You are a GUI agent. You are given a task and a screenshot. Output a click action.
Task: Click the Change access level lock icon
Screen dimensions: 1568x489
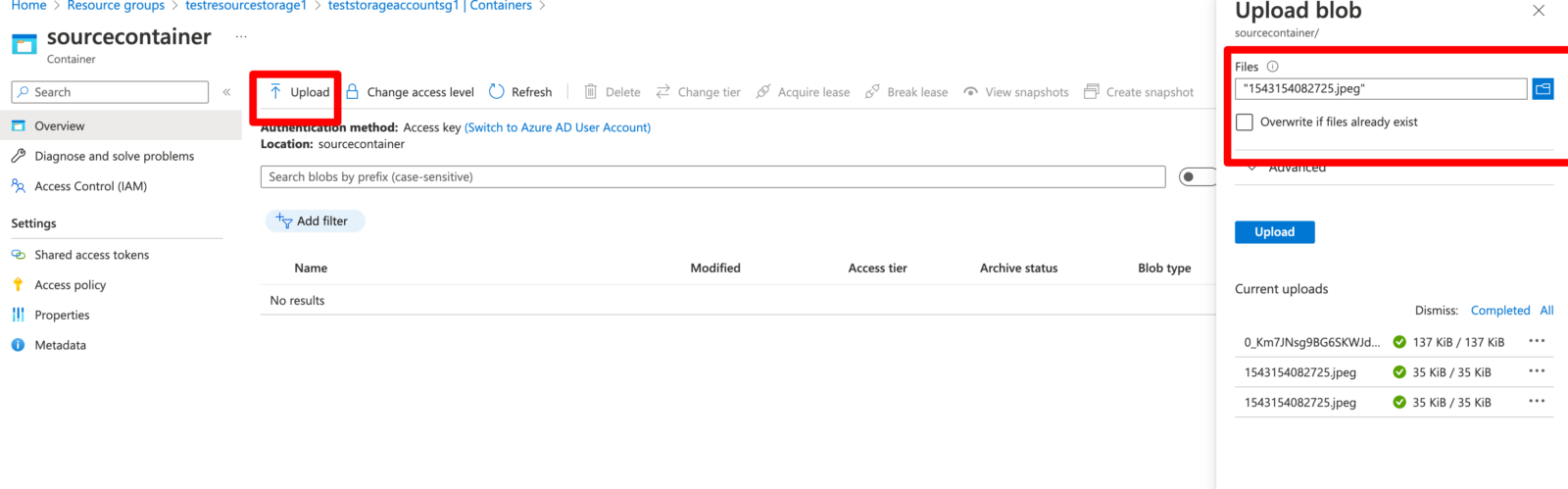pos(353,92)
